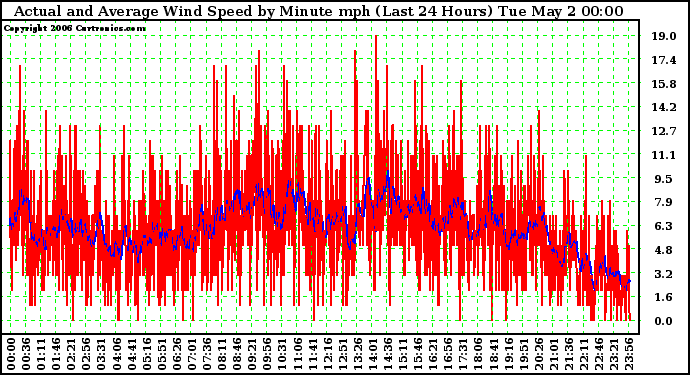Click the 3.2 y-axis label
The width and height of the screenshot is (690, 375).
tap(664, 274)
